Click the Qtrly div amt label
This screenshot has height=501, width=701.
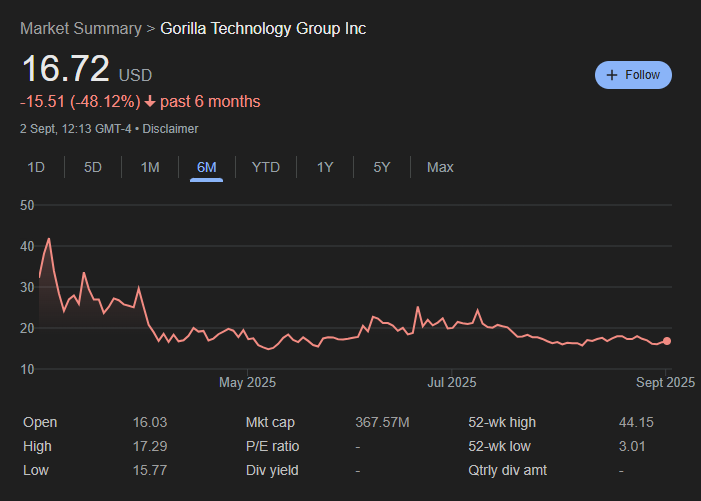tap(507, 471)
